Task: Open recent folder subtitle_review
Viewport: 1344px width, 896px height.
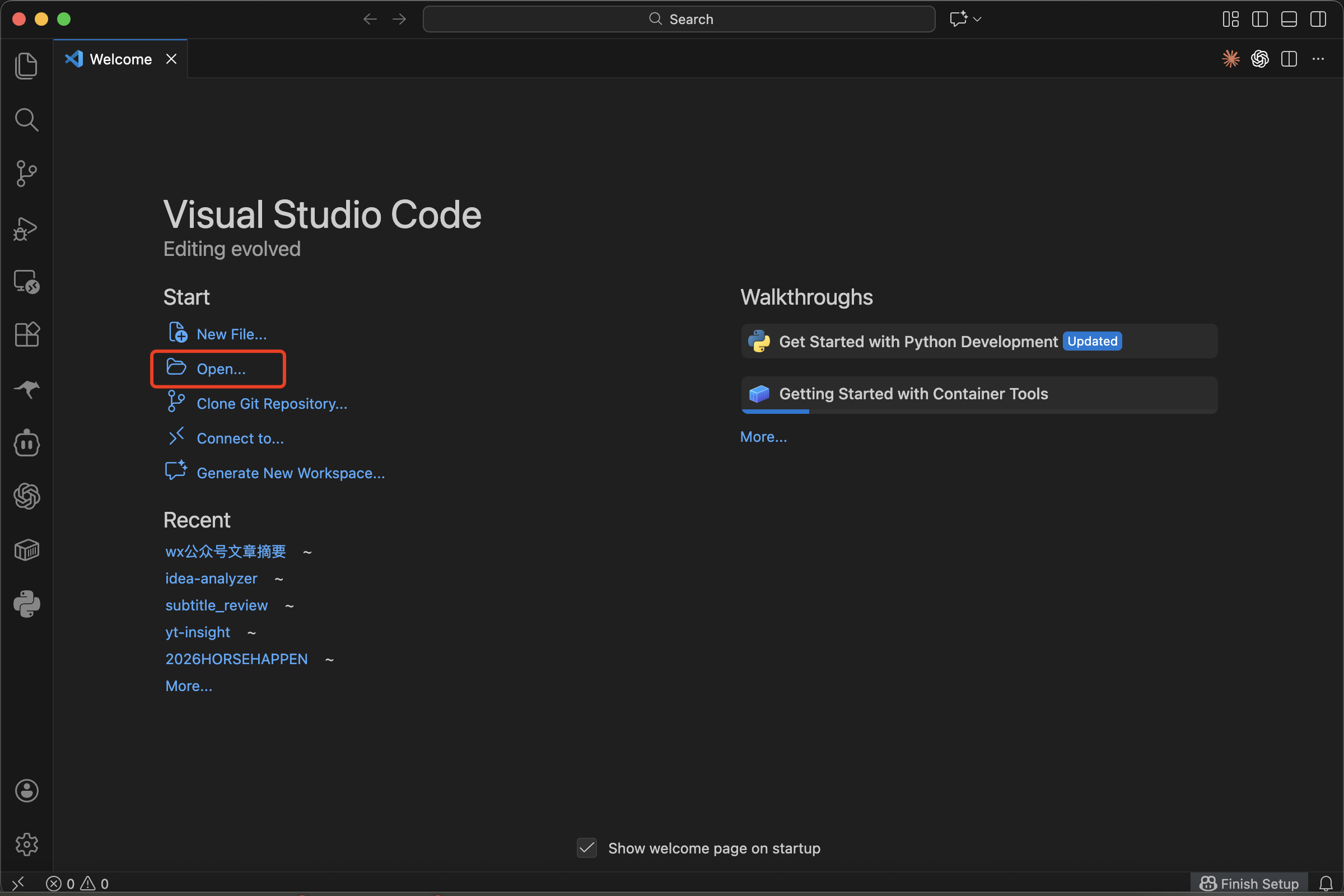Action: click(217, 605)
